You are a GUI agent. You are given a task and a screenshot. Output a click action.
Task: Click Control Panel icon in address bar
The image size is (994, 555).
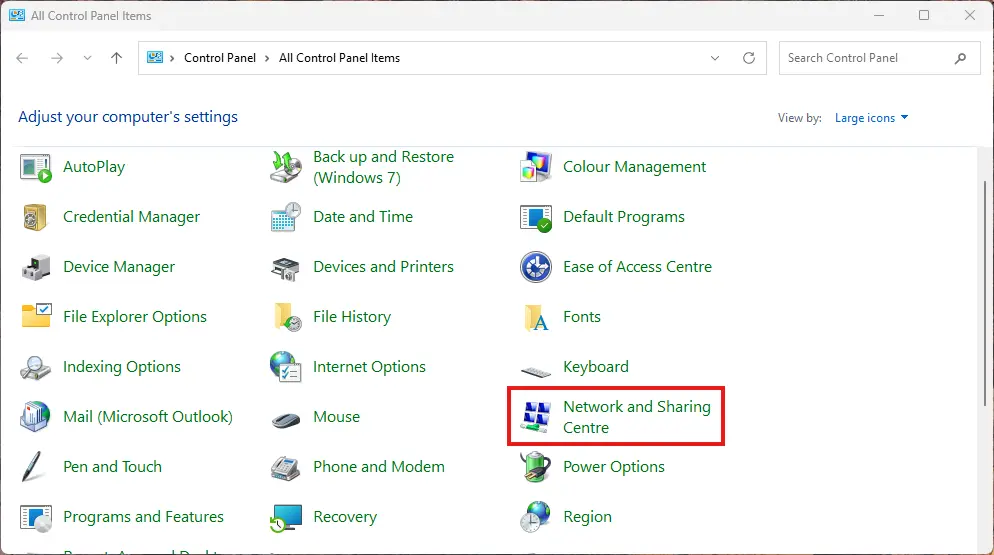(155, 58)
